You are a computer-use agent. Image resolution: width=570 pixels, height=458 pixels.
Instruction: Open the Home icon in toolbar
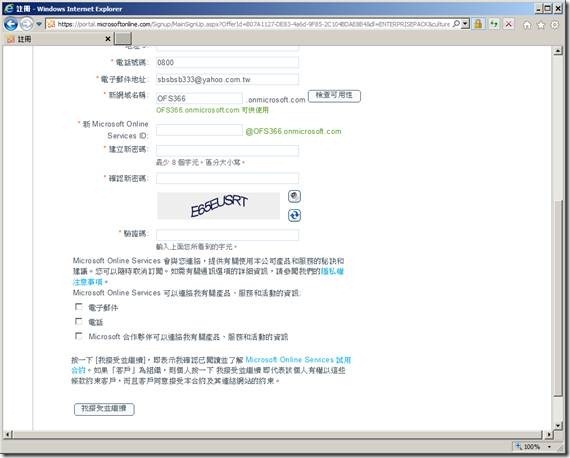[527, 25]
